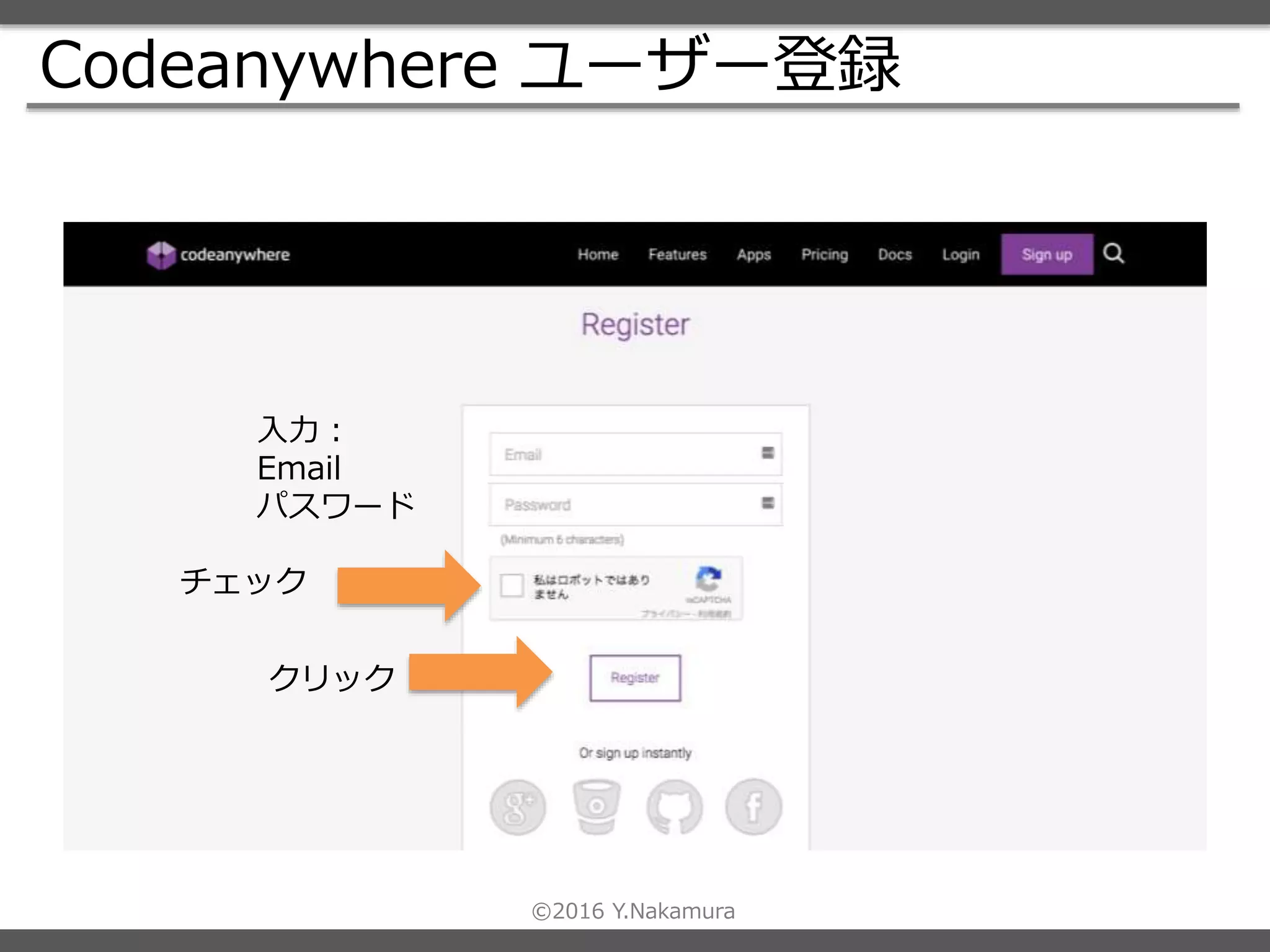The image size is (1270, 952).
Task: Open Apps in the navigation bar
Action: pos(753,255)
